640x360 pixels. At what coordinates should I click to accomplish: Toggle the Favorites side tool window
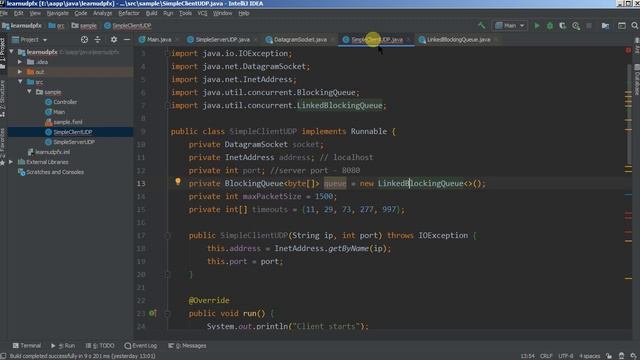[3, 147]
